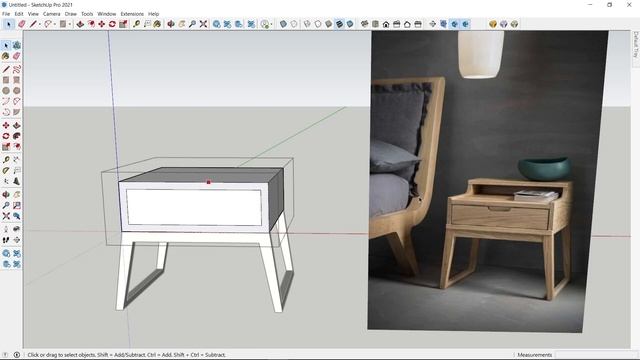Open the Window menu

(107, 14)
